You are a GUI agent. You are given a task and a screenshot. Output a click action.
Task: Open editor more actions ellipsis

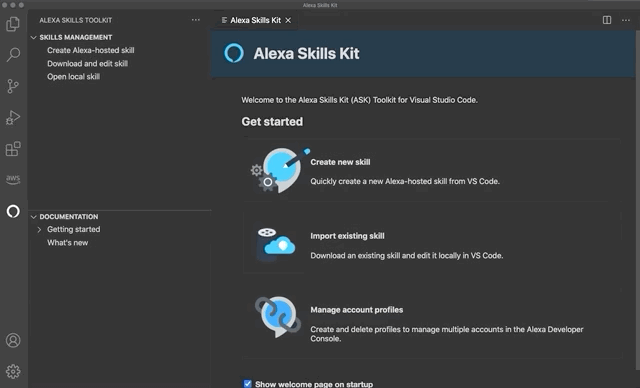pyautogui.click(x=626, y=20)
